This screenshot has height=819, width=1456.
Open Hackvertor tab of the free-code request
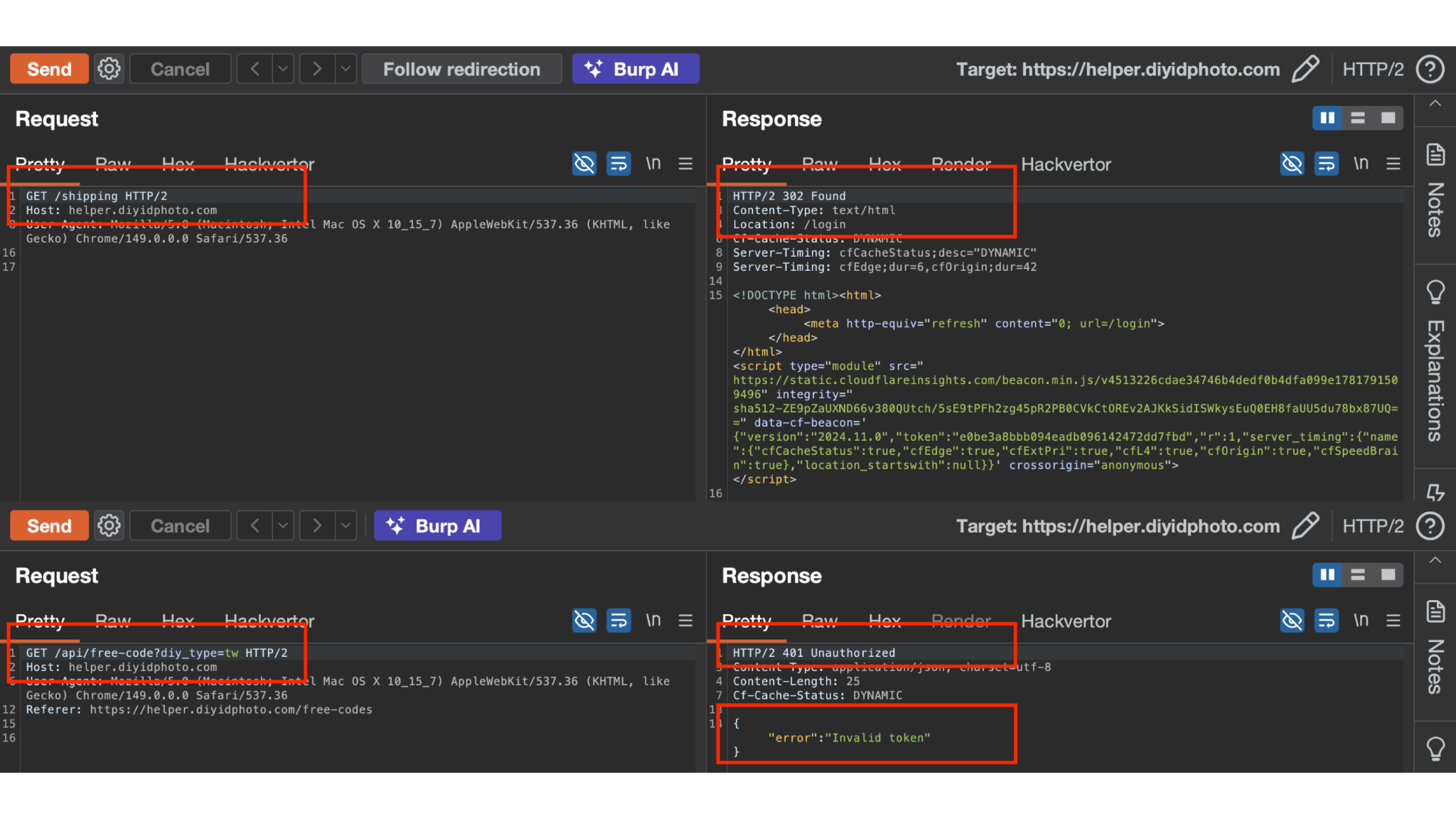click(269, 621)
